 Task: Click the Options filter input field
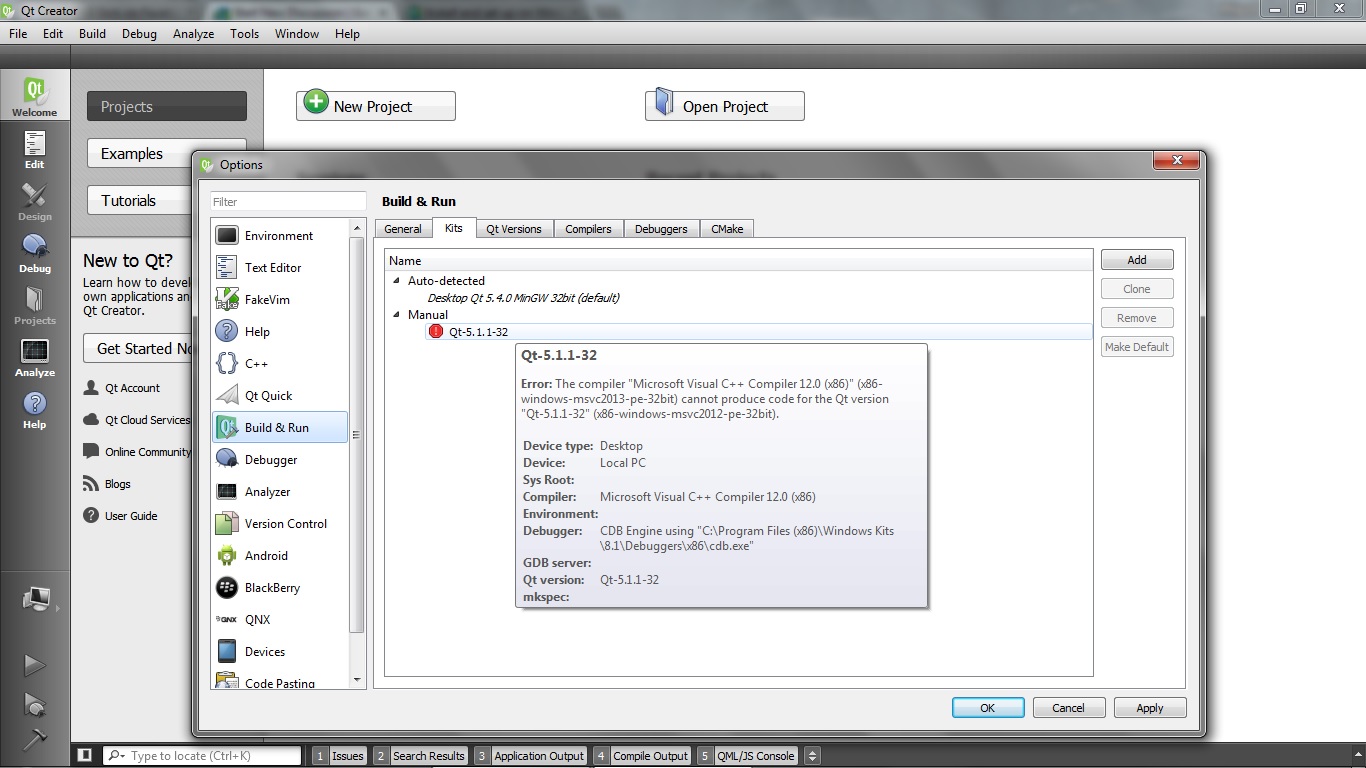288,201
